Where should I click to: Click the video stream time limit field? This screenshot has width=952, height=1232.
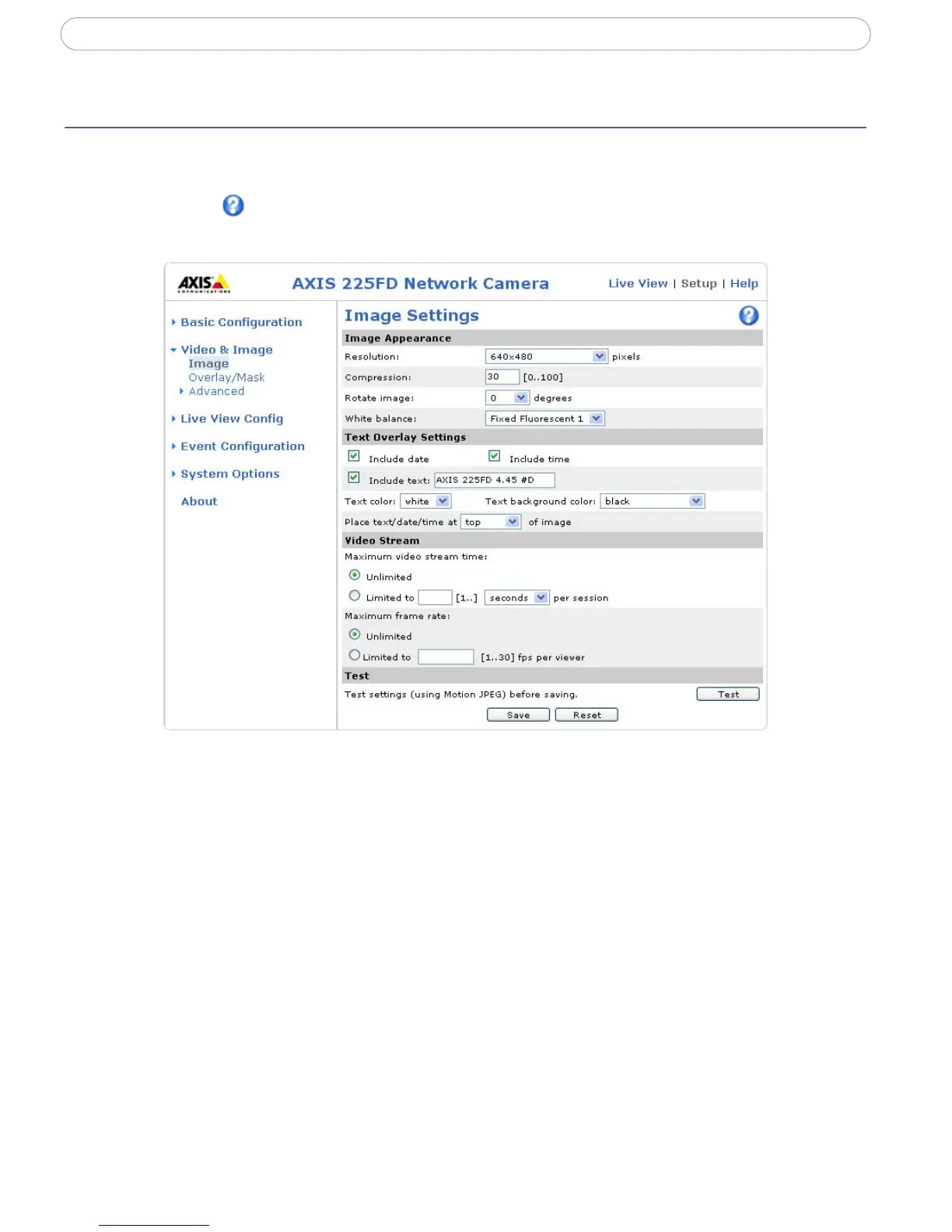pos(435,597)
